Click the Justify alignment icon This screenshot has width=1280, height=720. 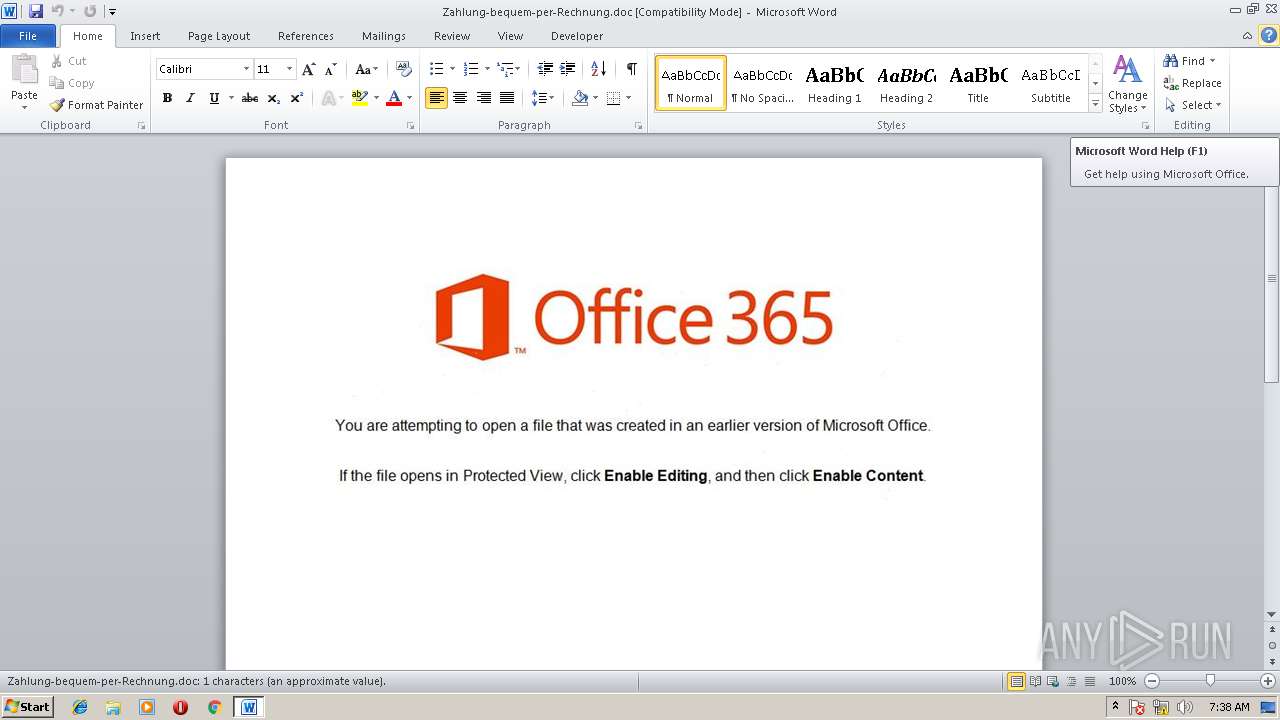[507, 98]
